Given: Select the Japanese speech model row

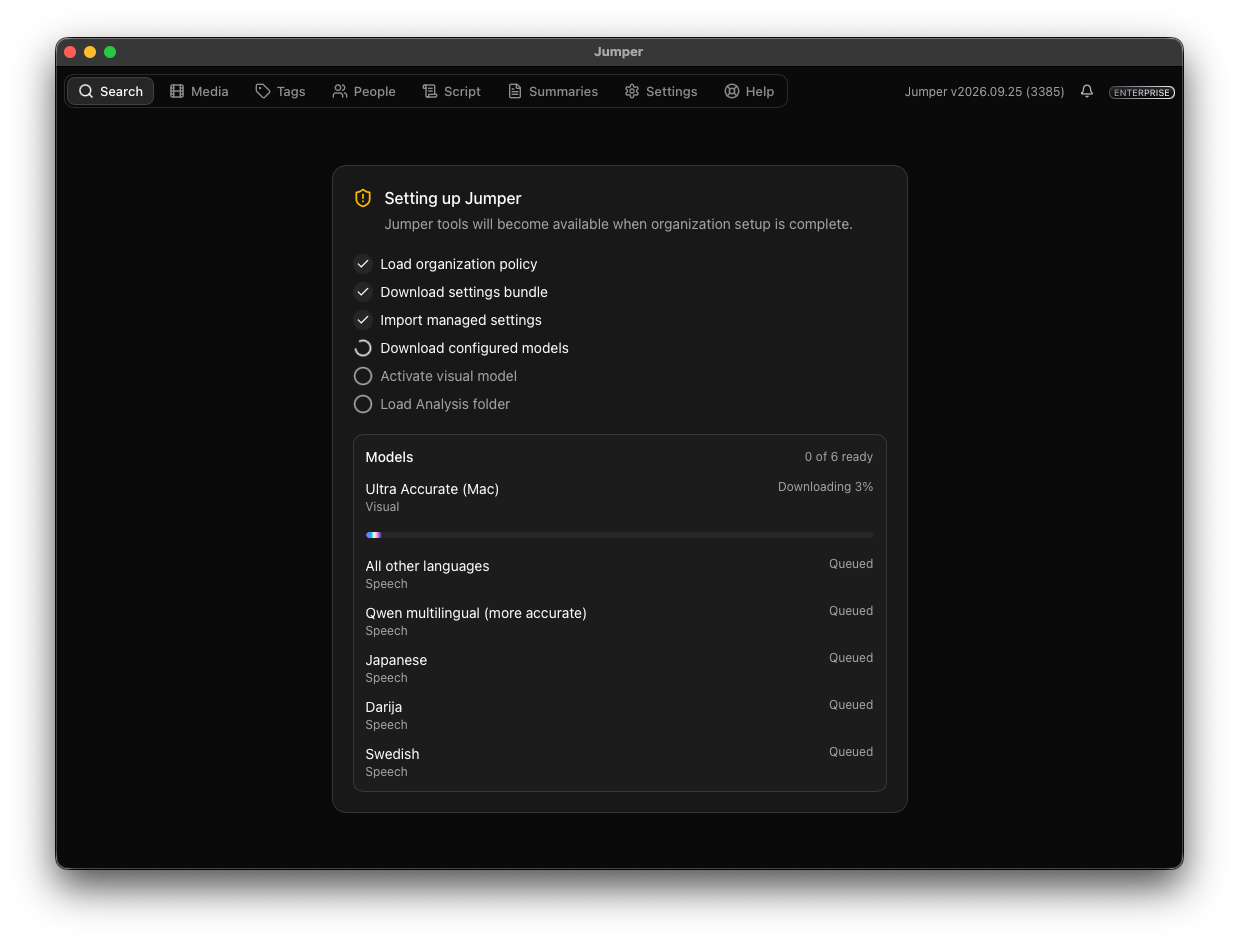Looking at the screenshot, I should click(x=619, y=668).
